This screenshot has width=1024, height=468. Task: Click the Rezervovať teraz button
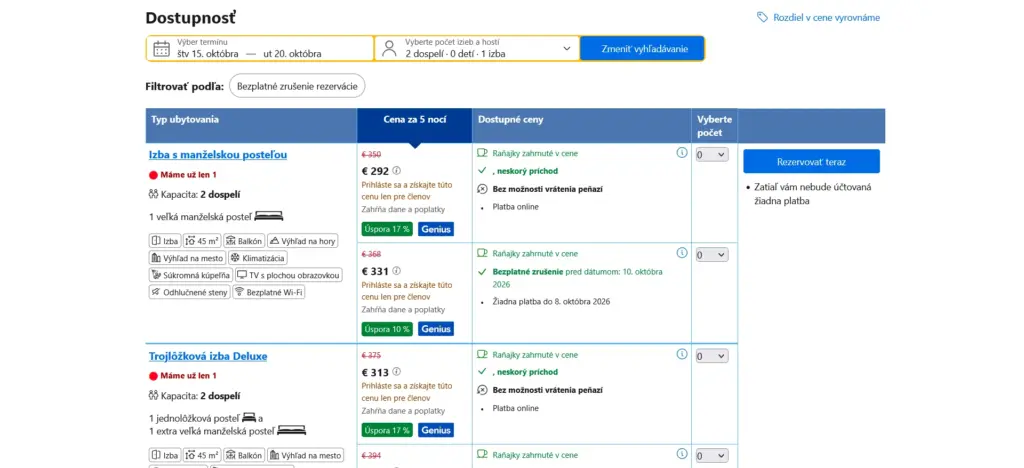pyautogui.click(x=811, y=161)
